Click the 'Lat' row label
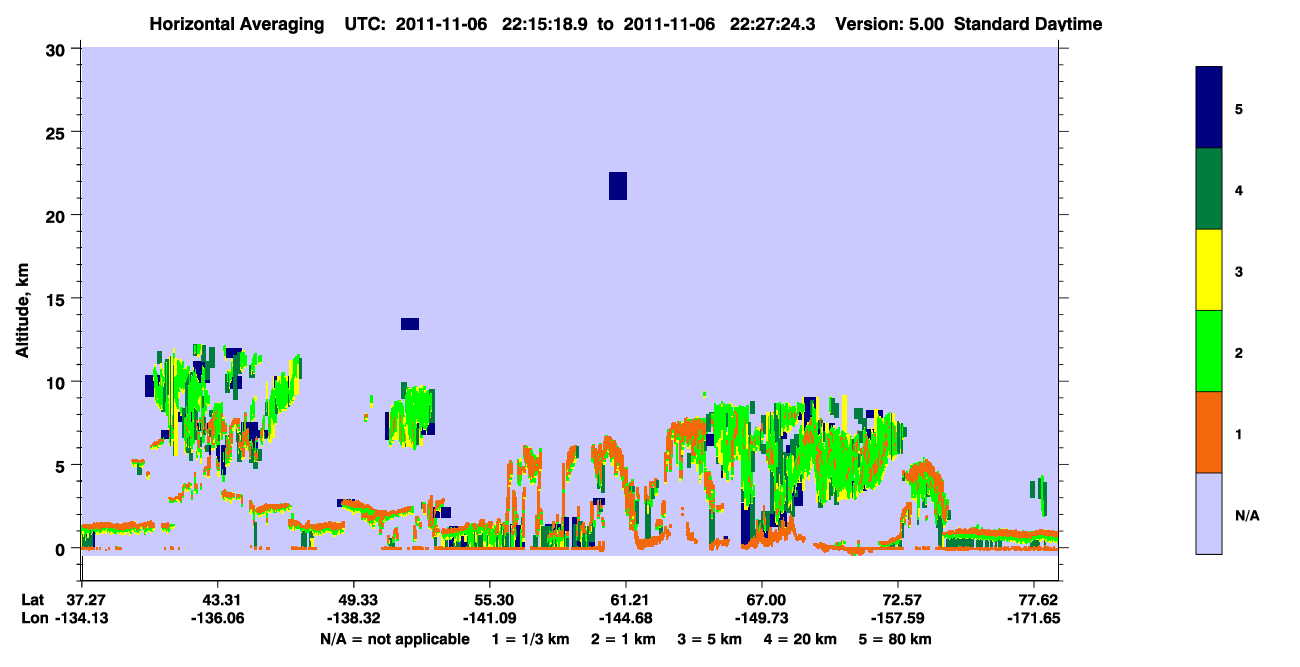 click(32, 600)
